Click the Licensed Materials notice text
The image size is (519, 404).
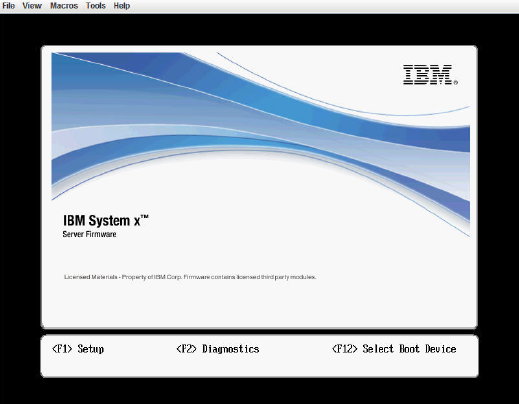pos(190,277)
